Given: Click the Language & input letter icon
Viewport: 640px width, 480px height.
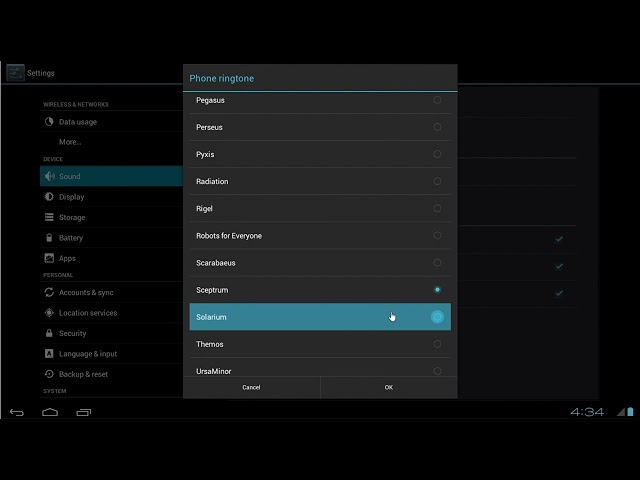Looking at the screenshot, I should point(49,353).
